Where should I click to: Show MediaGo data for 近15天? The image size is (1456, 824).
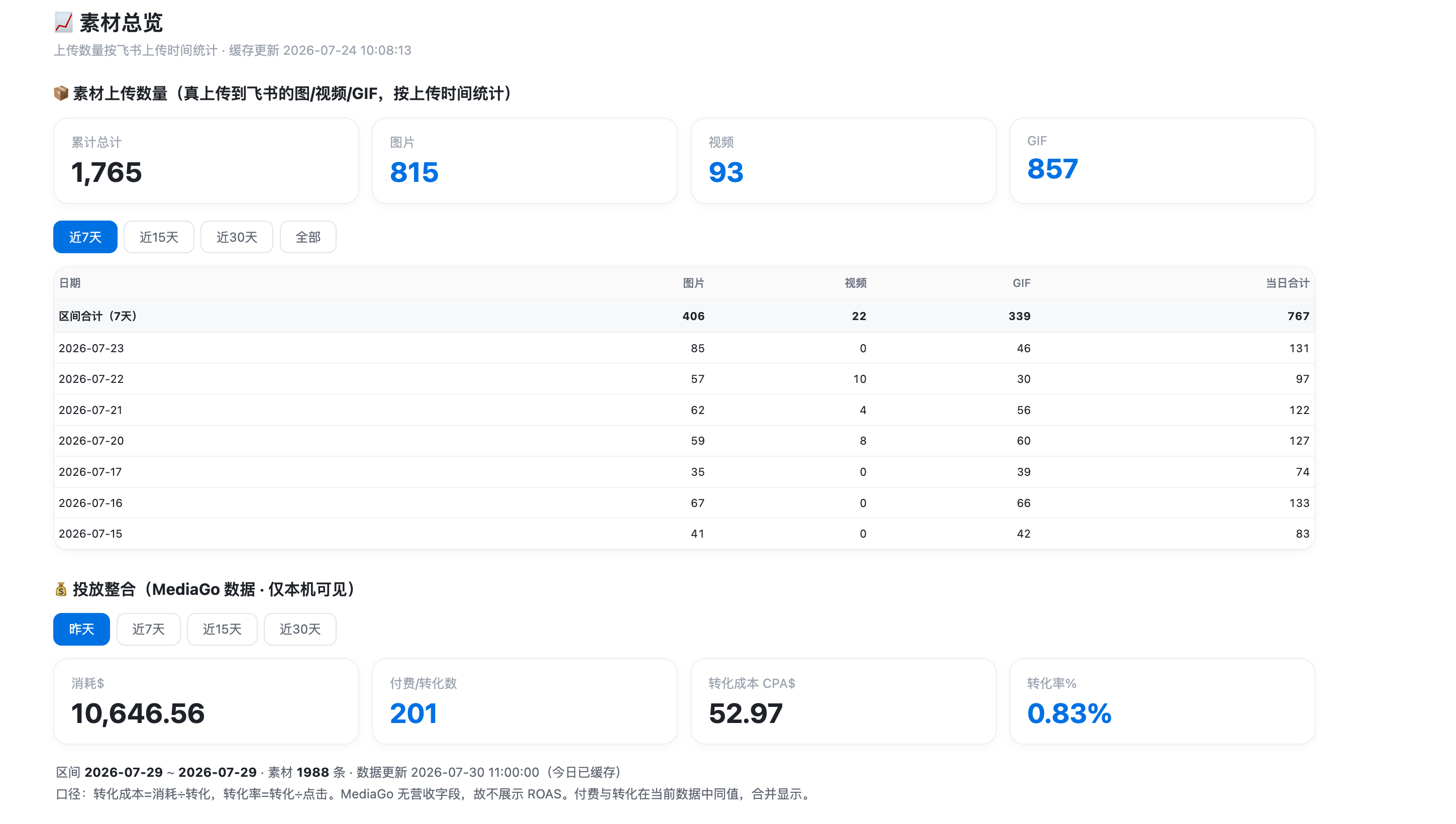[223, 630]
